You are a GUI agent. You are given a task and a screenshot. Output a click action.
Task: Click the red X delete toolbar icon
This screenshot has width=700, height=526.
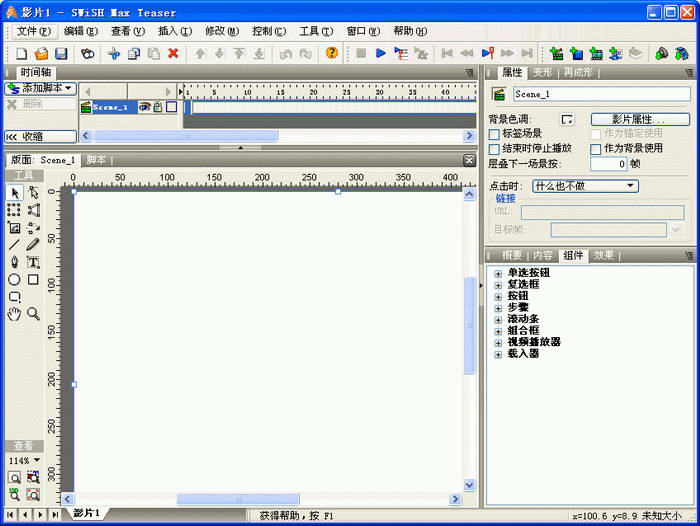(x=173, y=54)
